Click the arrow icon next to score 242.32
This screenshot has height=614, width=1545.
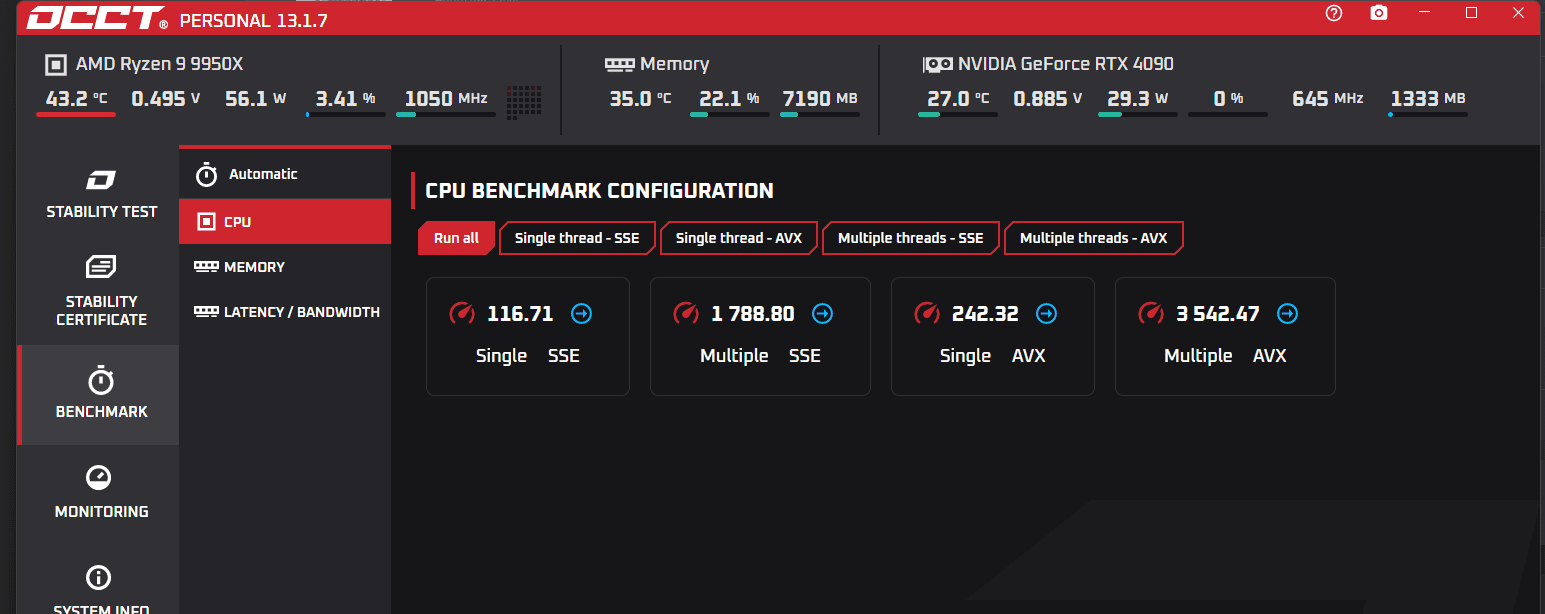pyautogui.click(x=1046, y=314)
